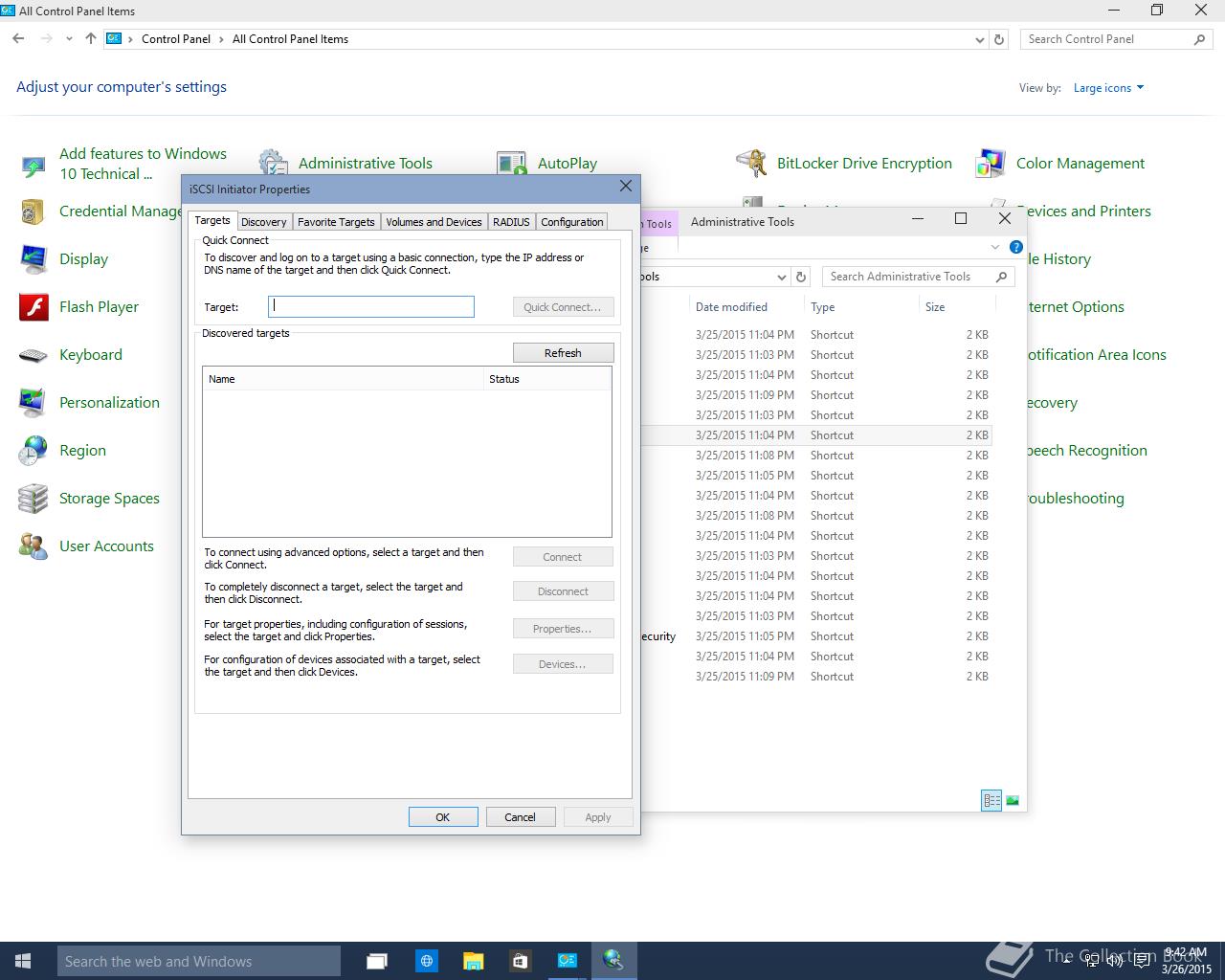Expand the Control Panel address bar history
Image resolution: width=1225 pixels, height=980 pixels.
tap(979, 39)
